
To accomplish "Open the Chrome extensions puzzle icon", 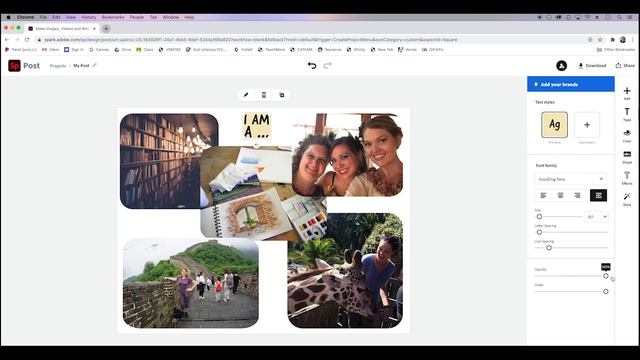I will (612, 40).
